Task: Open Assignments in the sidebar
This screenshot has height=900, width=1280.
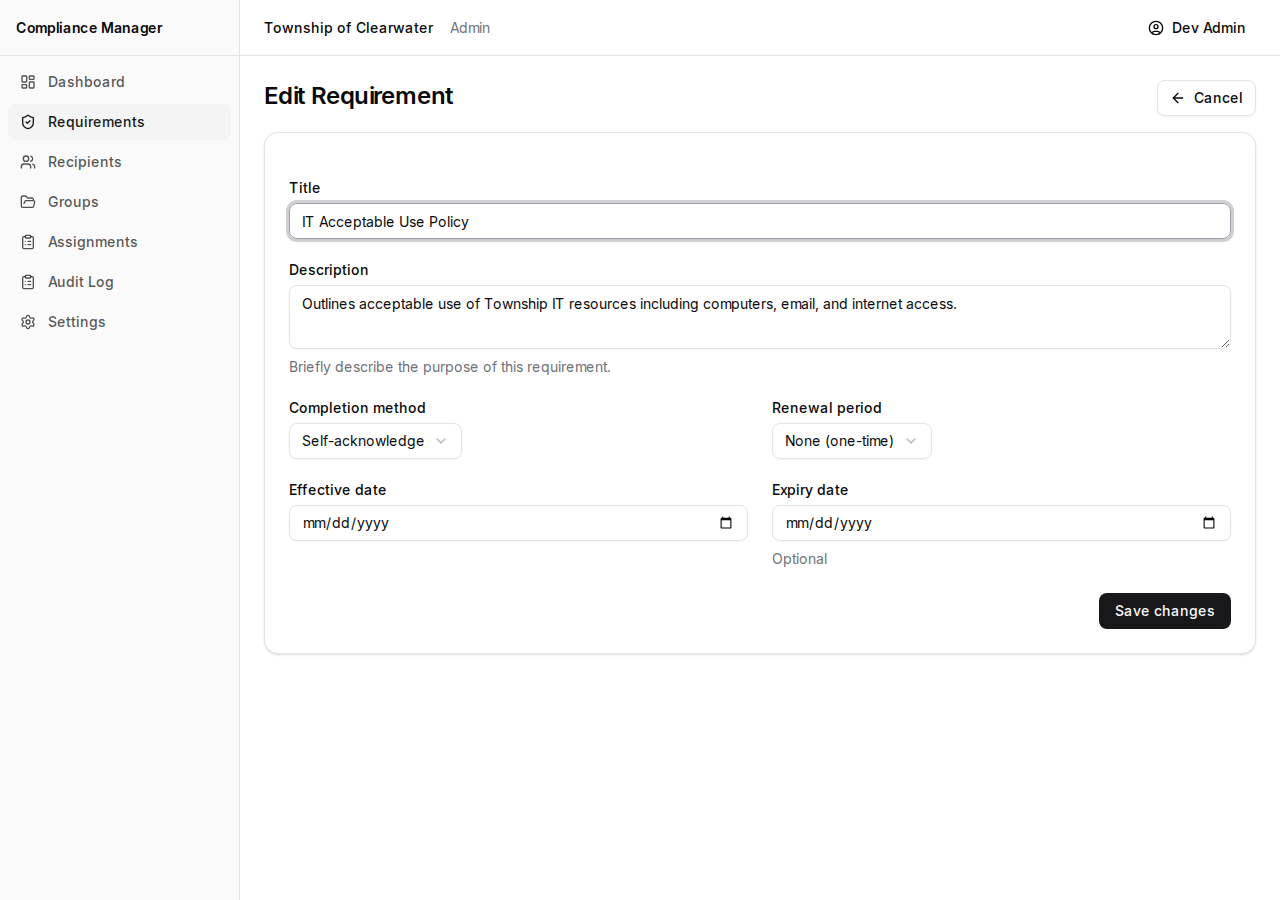Action: coord(119,242)
